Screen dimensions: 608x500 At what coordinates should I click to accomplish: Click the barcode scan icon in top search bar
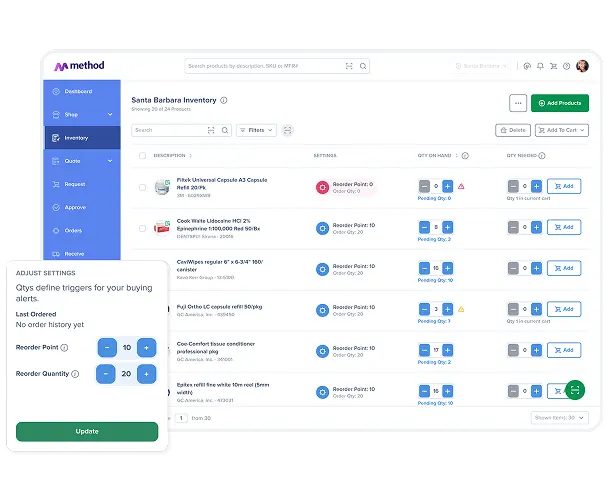coord(349,66)
